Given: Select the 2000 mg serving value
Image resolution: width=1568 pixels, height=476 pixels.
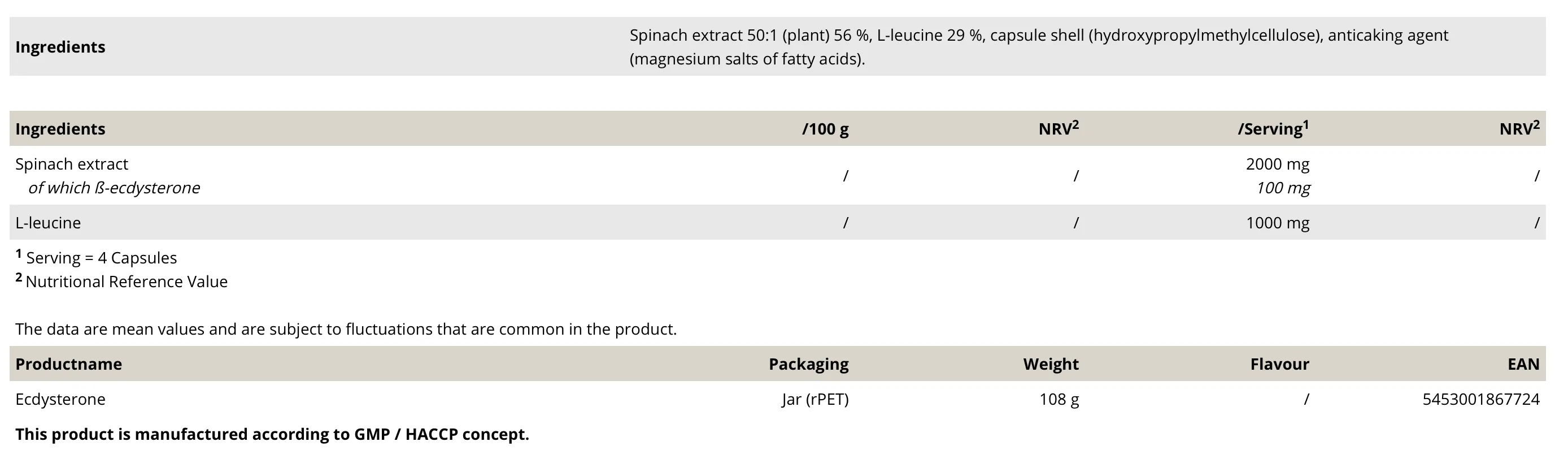Looking at the screenshot, I should (1277, 164).
